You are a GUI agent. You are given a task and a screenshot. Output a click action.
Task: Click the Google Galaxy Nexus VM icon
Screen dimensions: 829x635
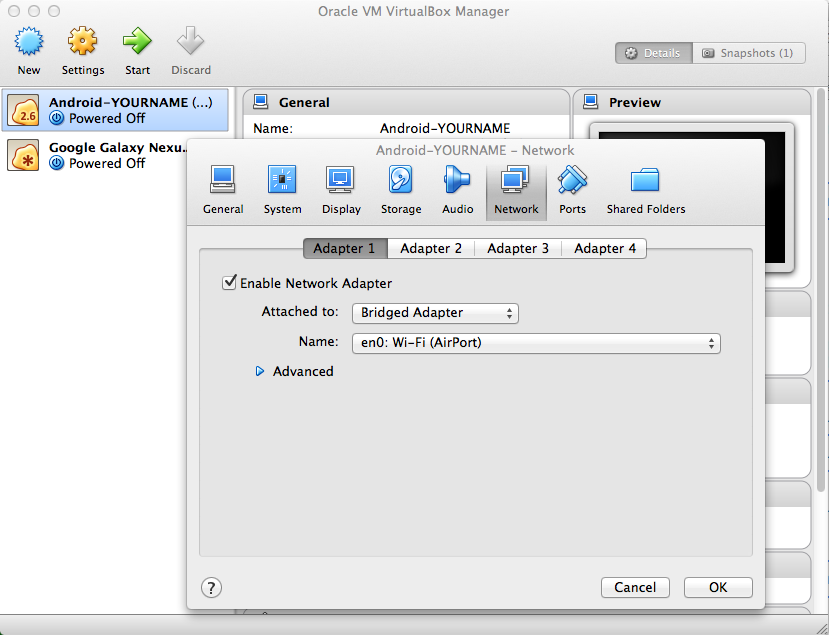(x=23, y=155)
